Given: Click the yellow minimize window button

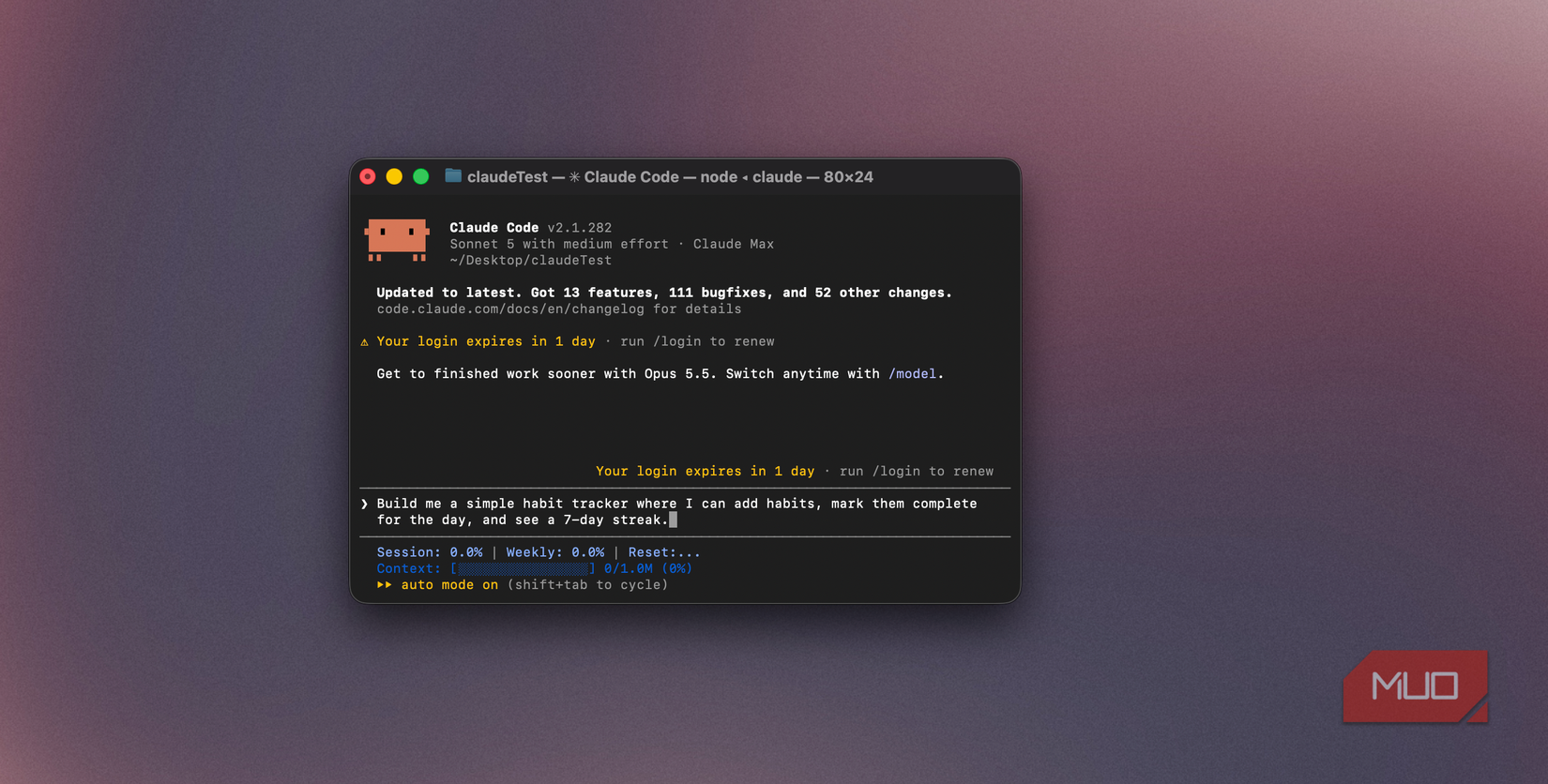Looking at the screenshot, I should pos(394,176).
